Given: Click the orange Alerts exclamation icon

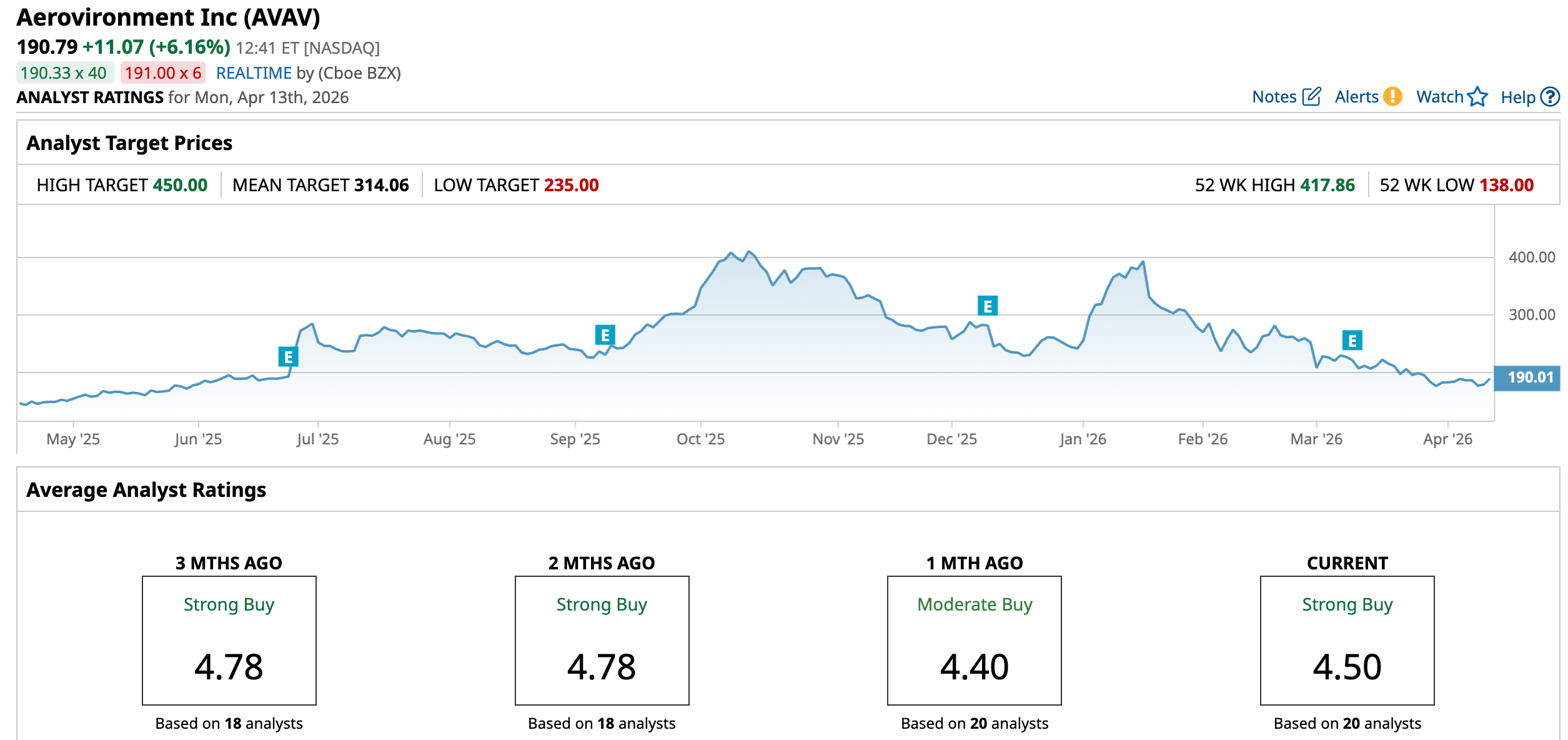Looking at the screenshot, I should click(x=1392, y=97).
